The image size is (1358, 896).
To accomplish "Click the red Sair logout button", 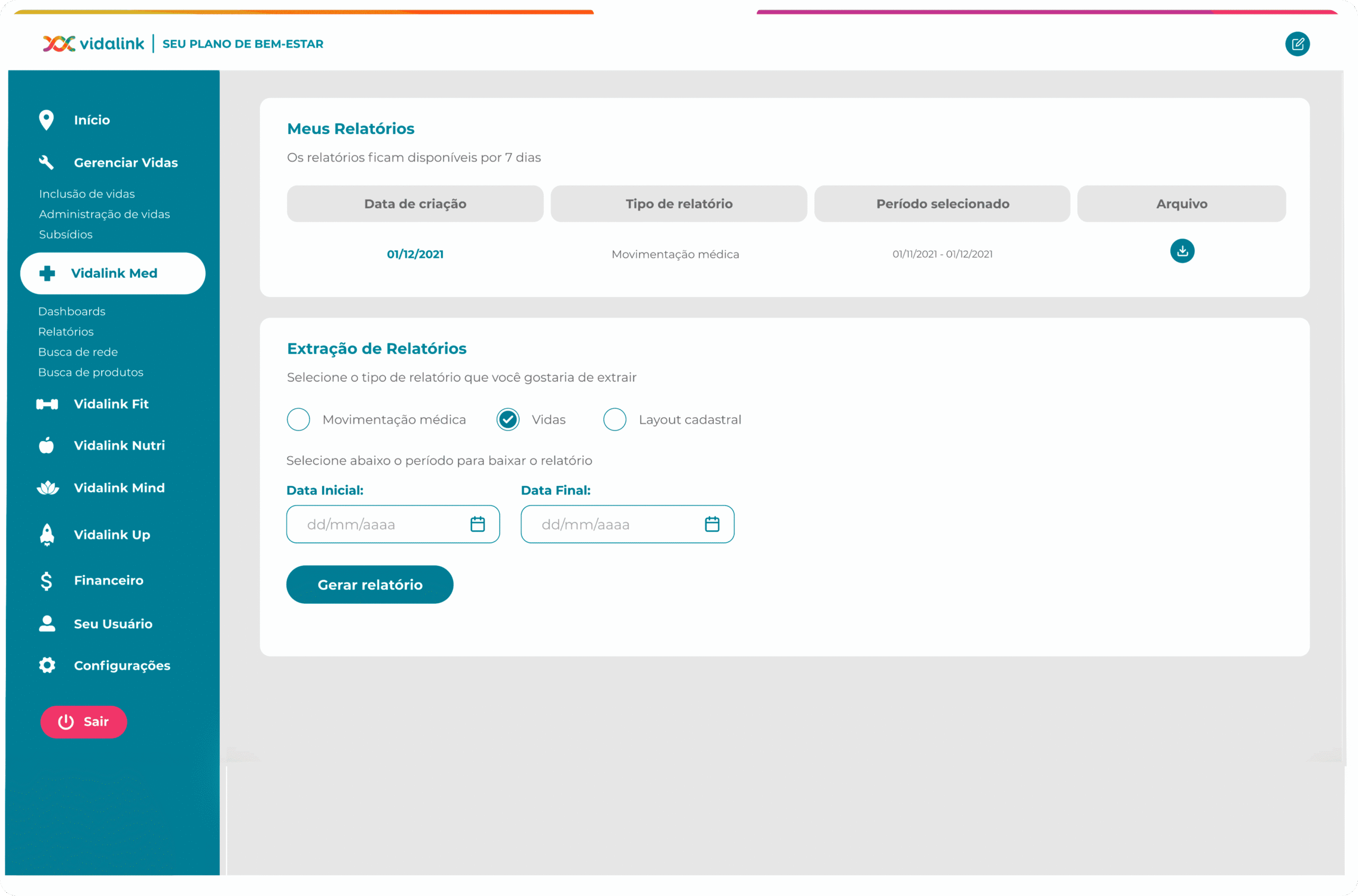I will [83, 722].
